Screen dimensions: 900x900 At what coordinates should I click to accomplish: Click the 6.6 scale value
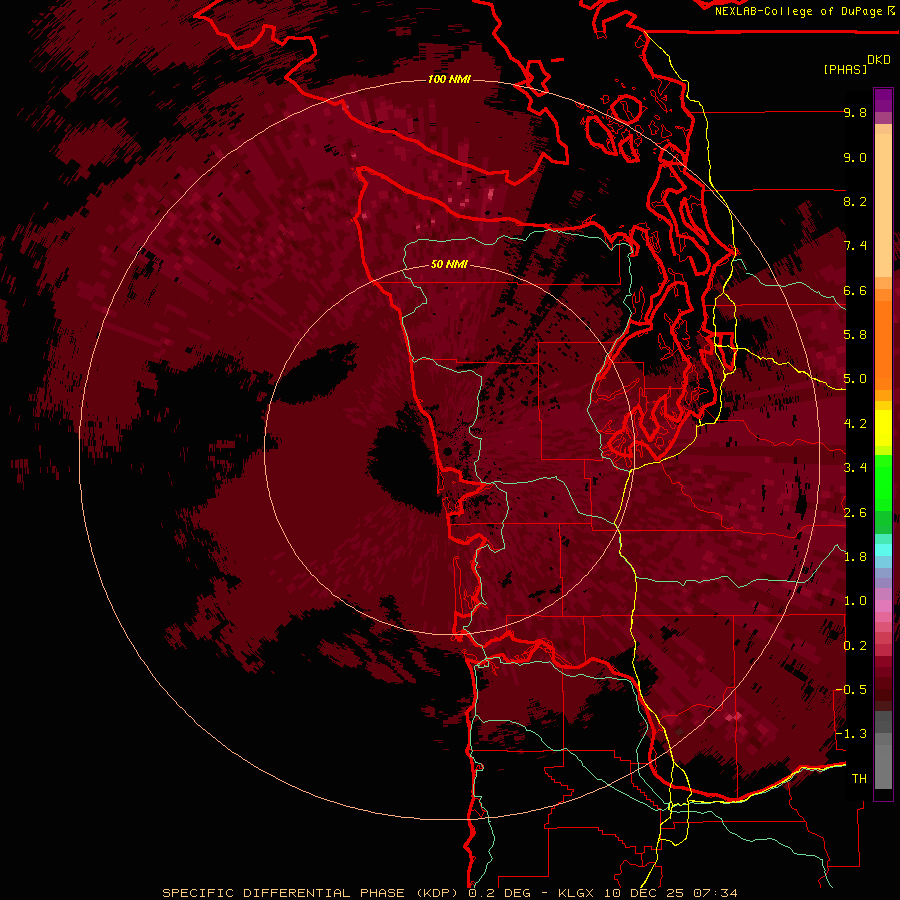click(x=855, y=290)
